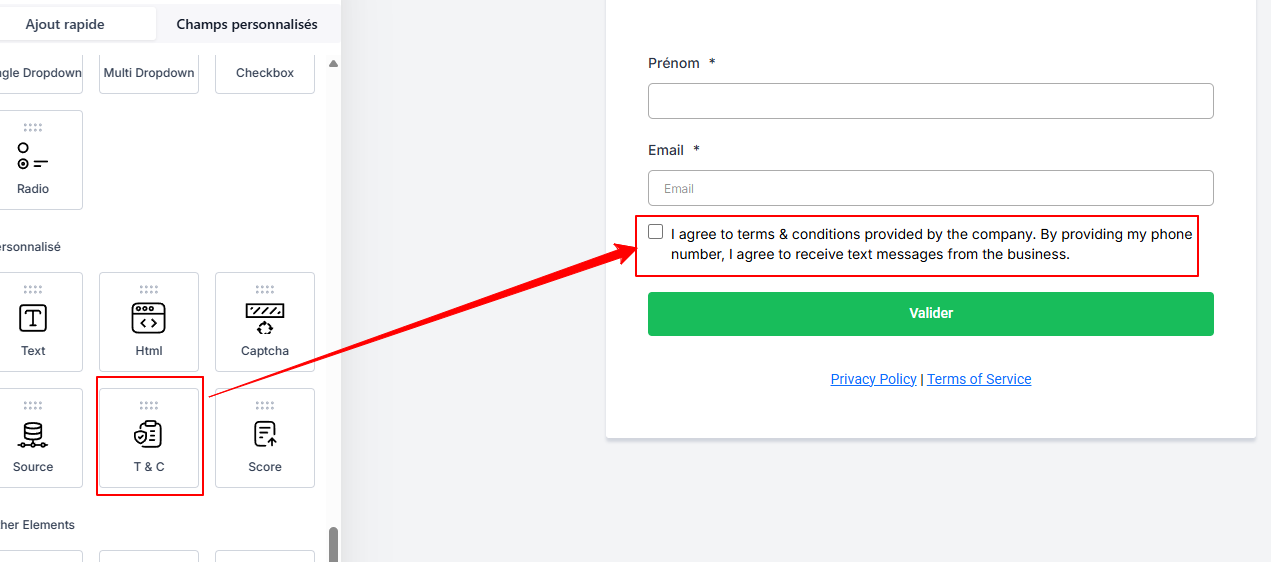The width and height of the screenshot is (1271, 562).
Task: Select the Source field element
Action: pos(33,438)
